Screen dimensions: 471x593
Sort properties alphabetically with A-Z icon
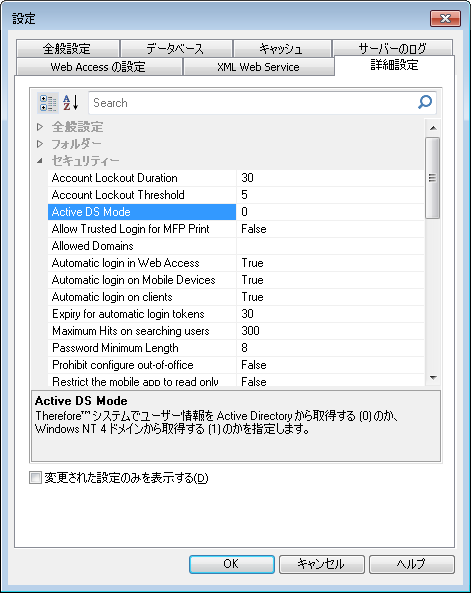[x=71, y=103]
